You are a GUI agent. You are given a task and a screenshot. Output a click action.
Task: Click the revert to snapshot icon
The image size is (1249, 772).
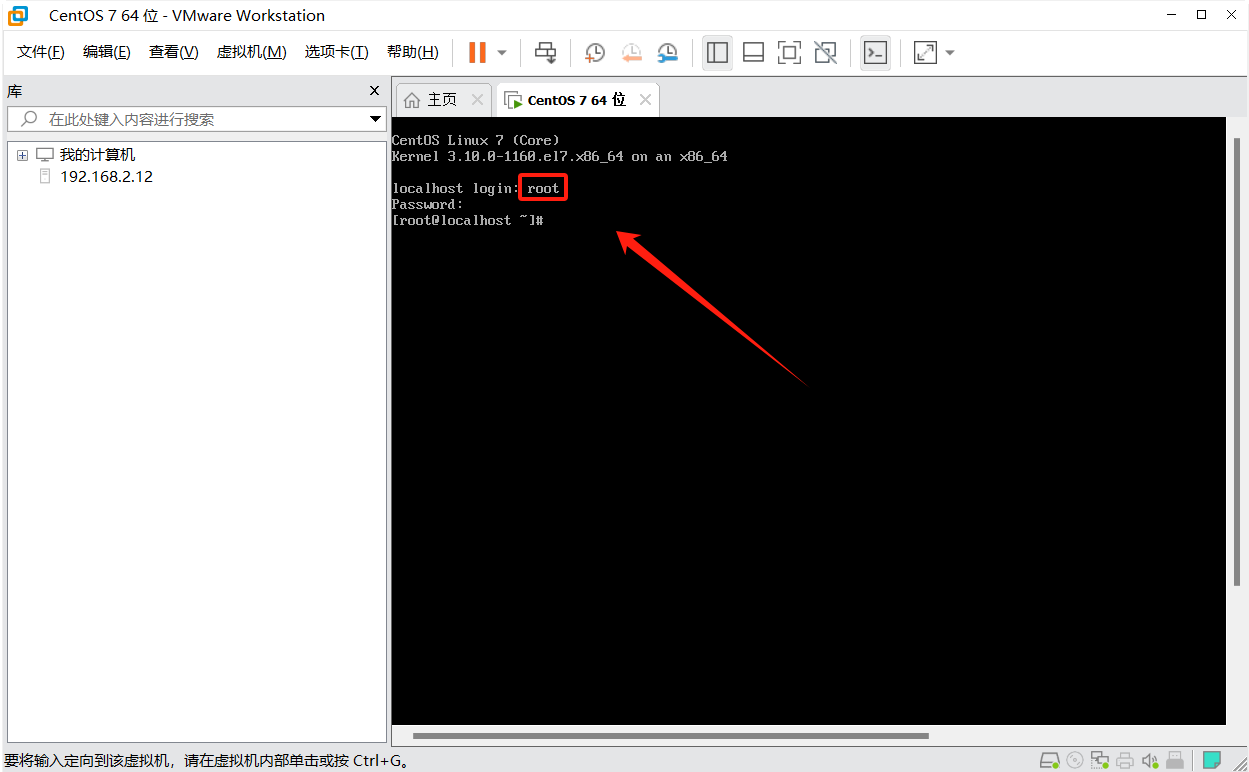click(631, 52)
